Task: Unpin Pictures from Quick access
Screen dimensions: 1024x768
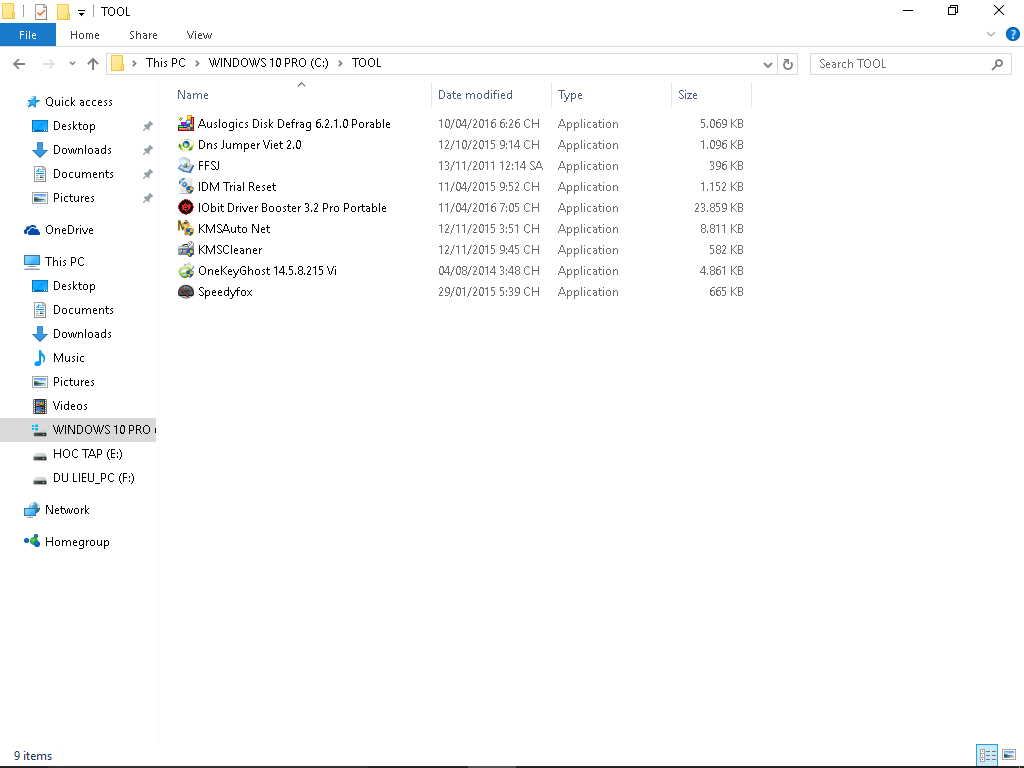Action: 148,198
